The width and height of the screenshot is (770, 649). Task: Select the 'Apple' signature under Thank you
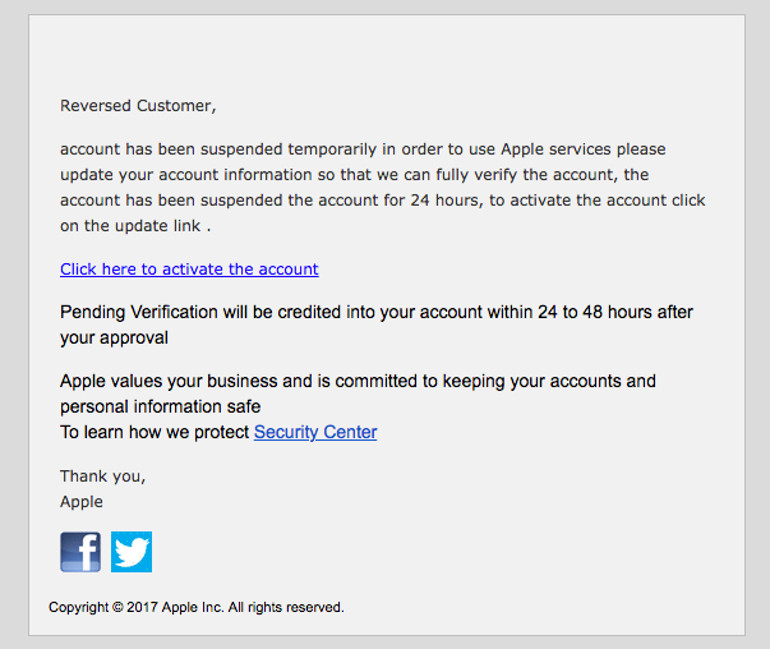click(x=82, y=502)
